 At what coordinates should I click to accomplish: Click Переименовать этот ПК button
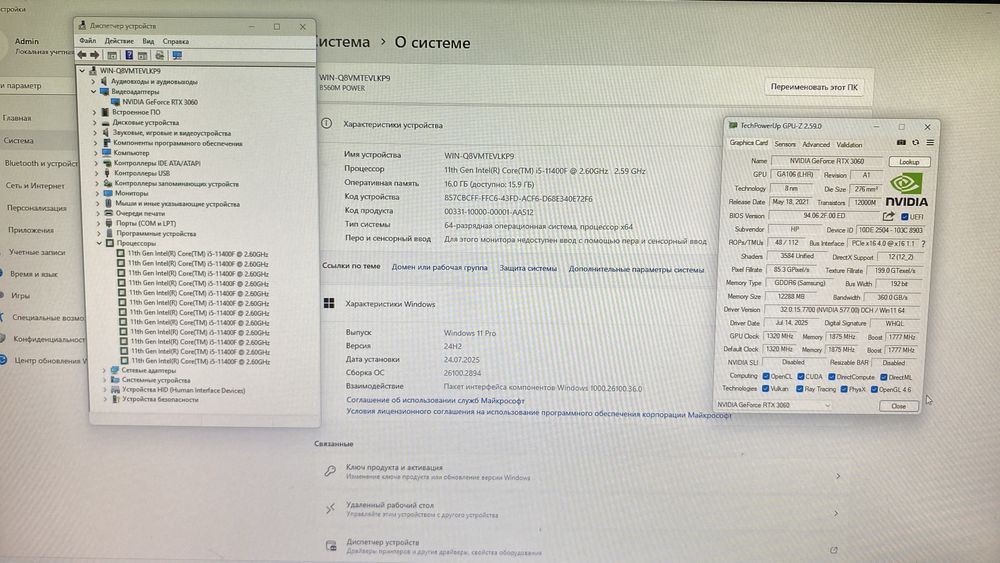[x=814, y=87]
